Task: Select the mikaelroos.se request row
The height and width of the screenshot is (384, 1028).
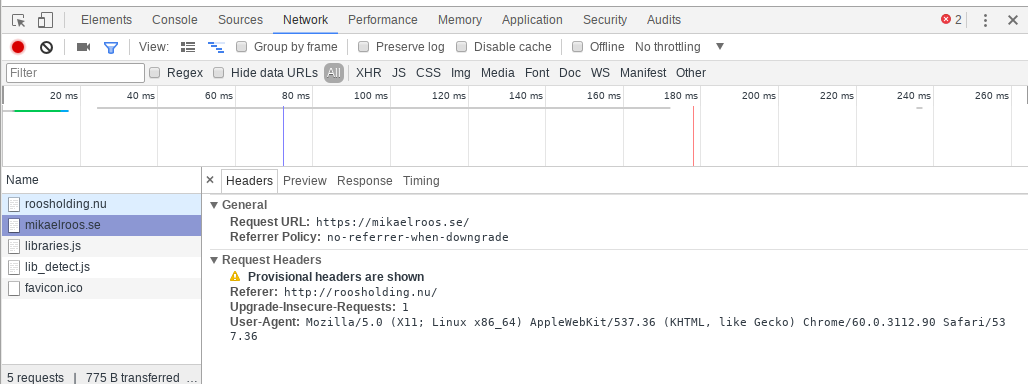Action: [102, 225]
